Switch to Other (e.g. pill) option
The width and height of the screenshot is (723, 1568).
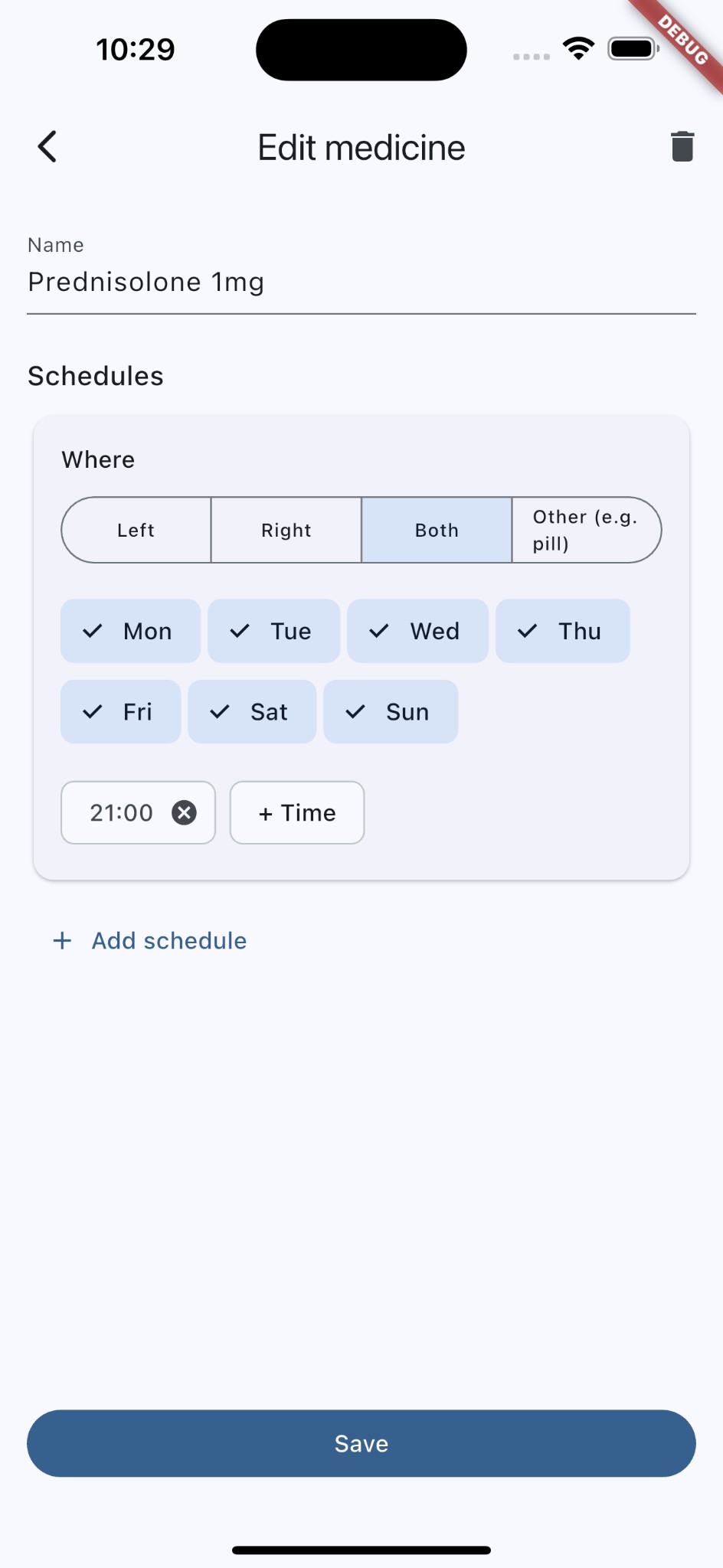tap(586, 530)
